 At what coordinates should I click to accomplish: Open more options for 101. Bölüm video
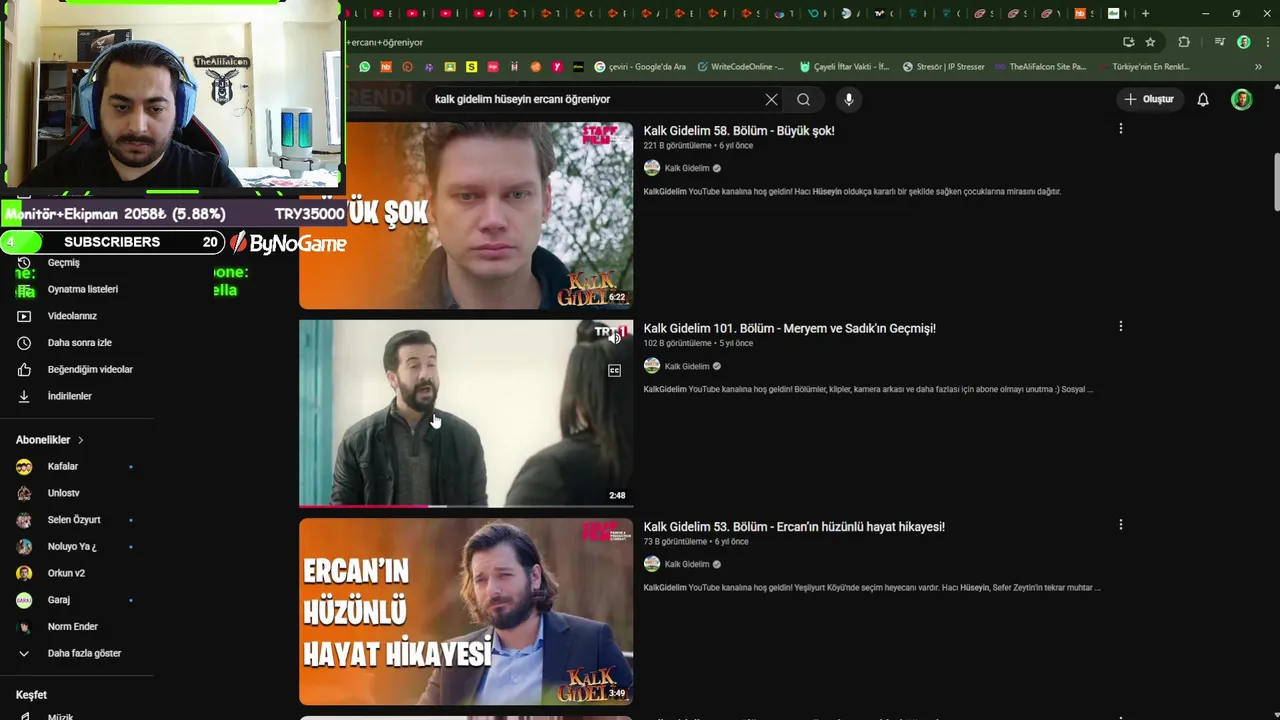[1120, 326]
